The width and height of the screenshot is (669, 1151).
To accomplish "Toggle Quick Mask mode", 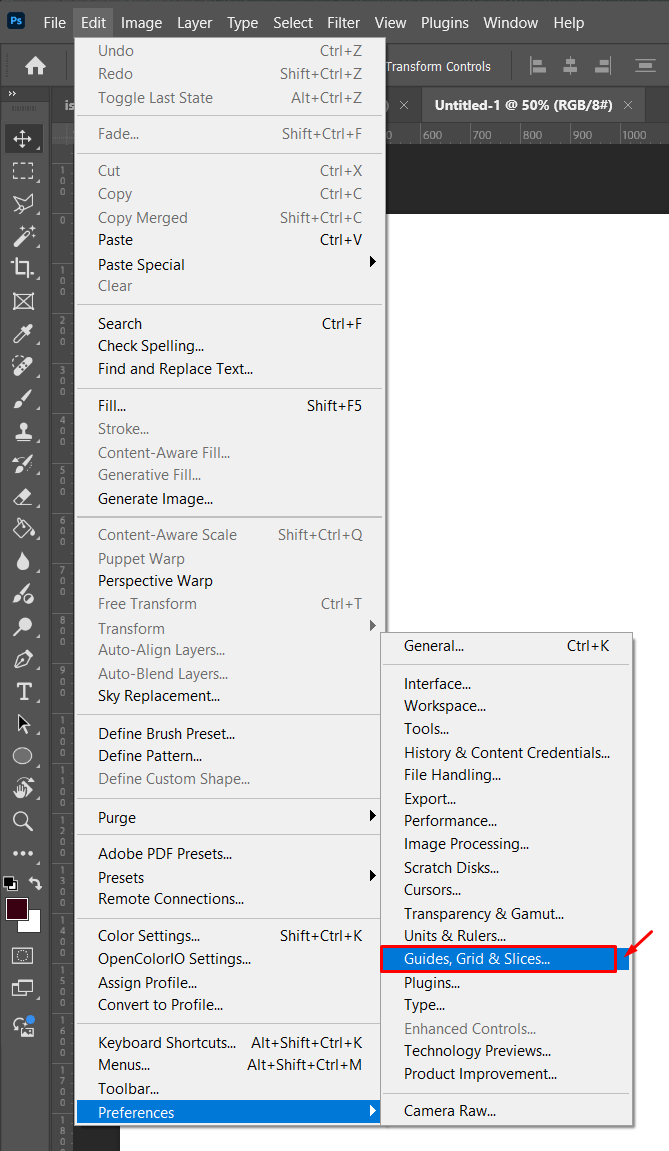I will coord(23,956).
